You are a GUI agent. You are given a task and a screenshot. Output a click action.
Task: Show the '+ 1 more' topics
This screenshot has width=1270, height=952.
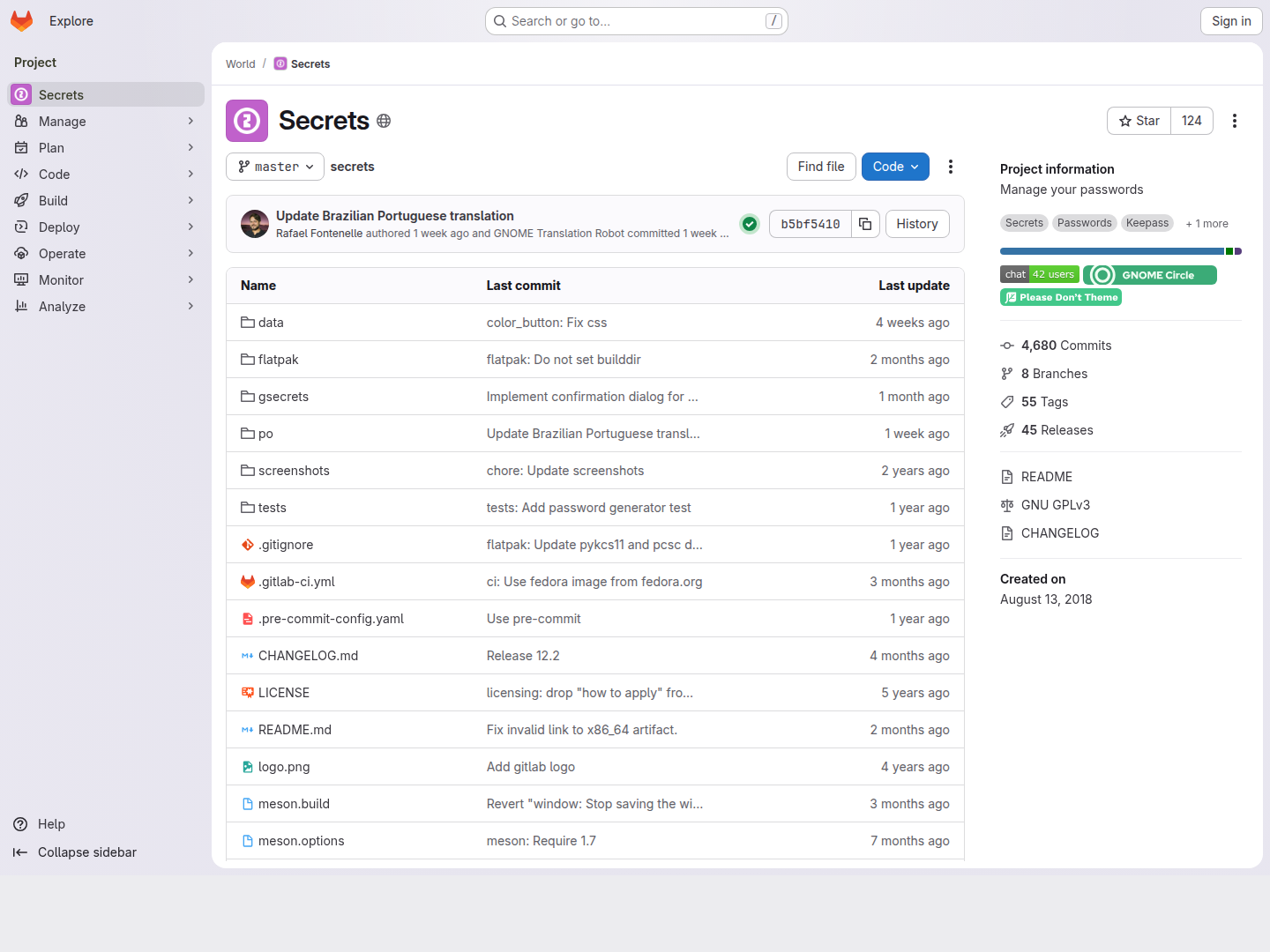tap(1206, 224)
